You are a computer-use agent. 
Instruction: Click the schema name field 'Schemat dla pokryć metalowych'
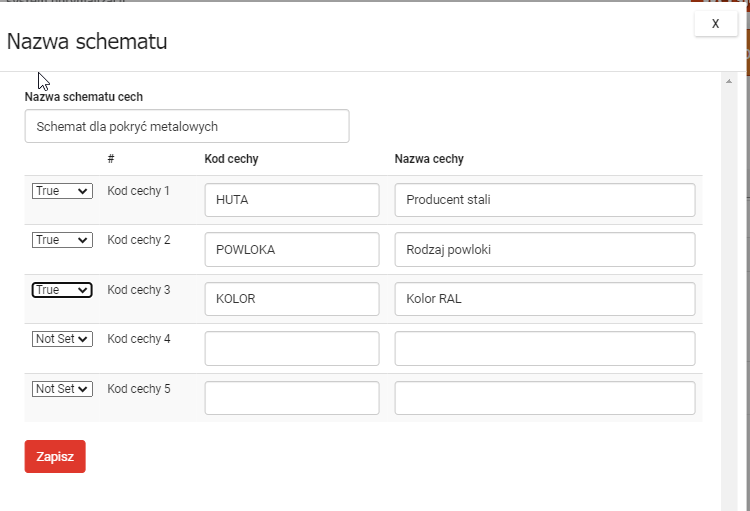coord(187,126)
